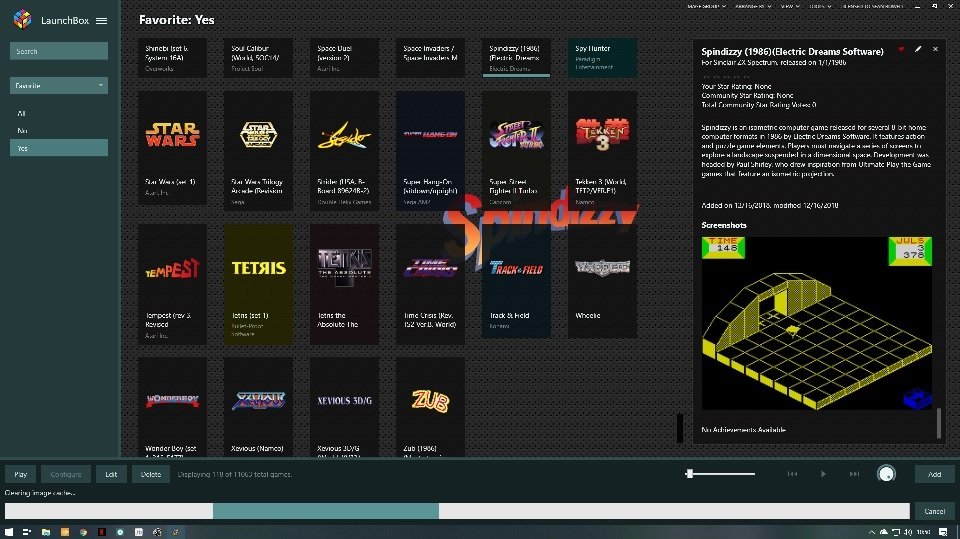Click in the Search field
This screenshot has height=539, width=960.
pyautogui.click(x=59, y=51)
